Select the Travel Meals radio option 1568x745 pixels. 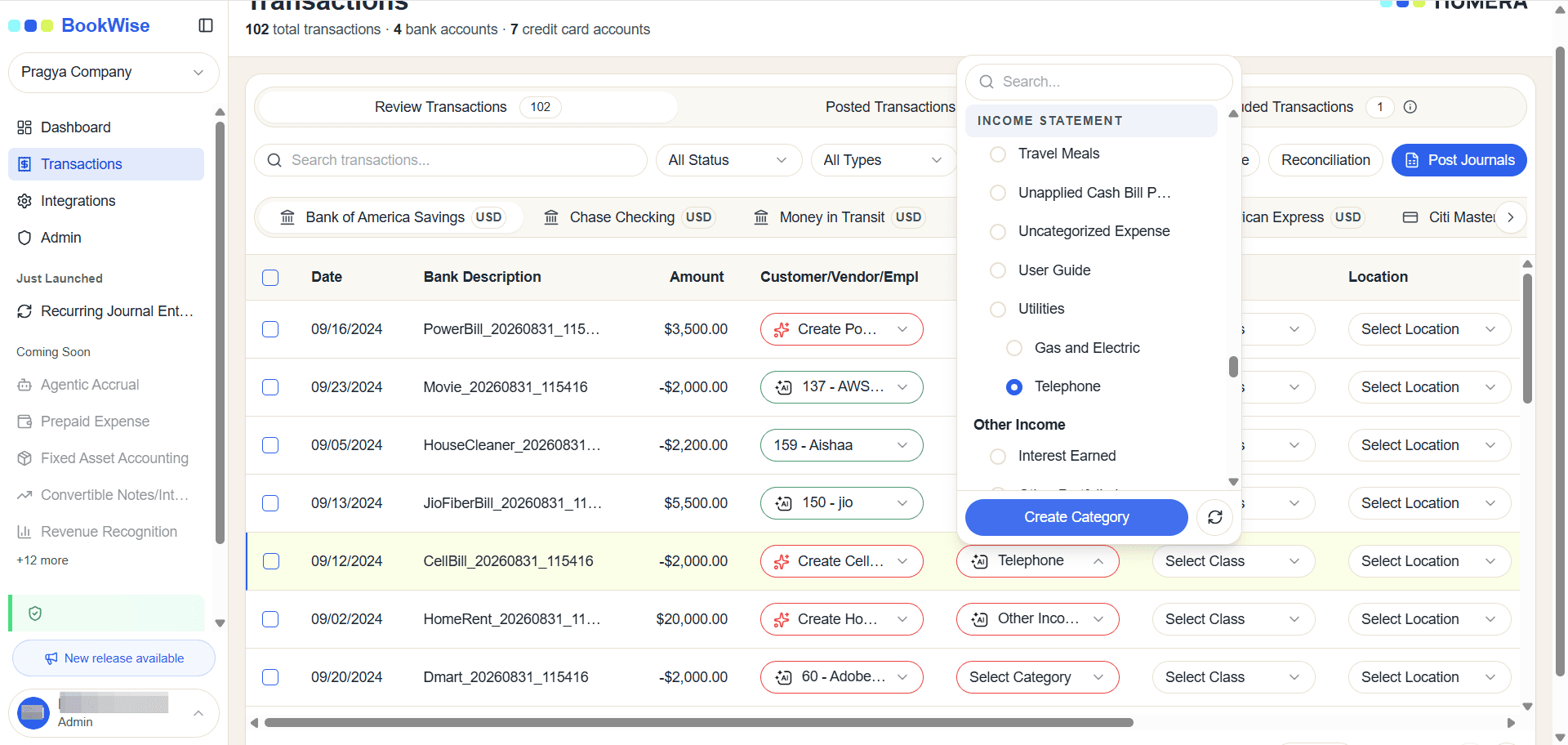[x=998, y=154]
